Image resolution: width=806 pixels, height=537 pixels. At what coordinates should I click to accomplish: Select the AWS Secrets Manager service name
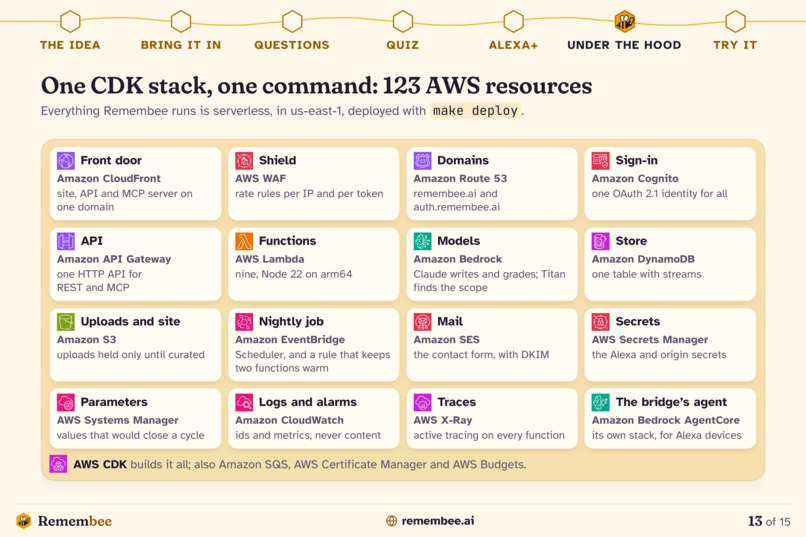point(650,340)
